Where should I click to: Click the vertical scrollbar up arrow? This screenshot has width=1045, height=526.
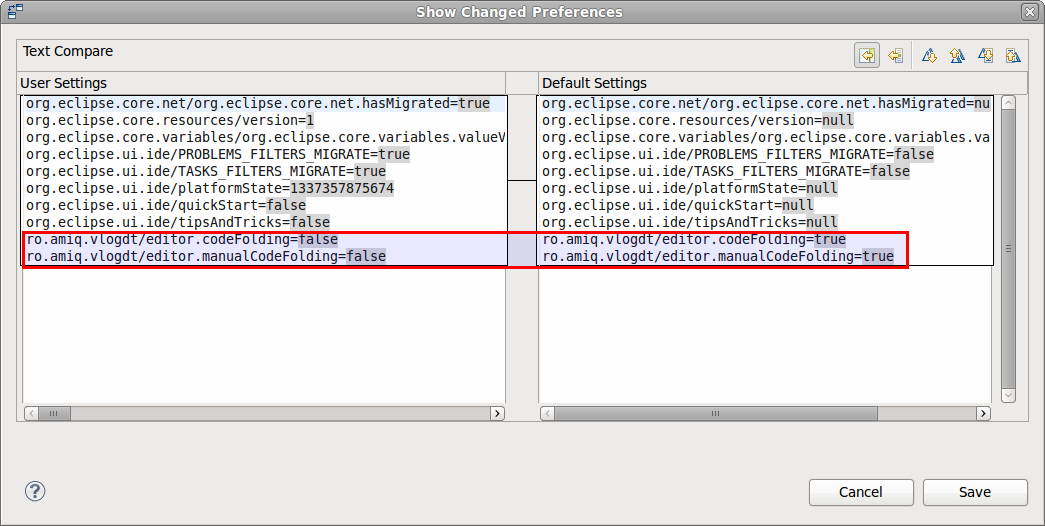click(x=1008, y=103)
